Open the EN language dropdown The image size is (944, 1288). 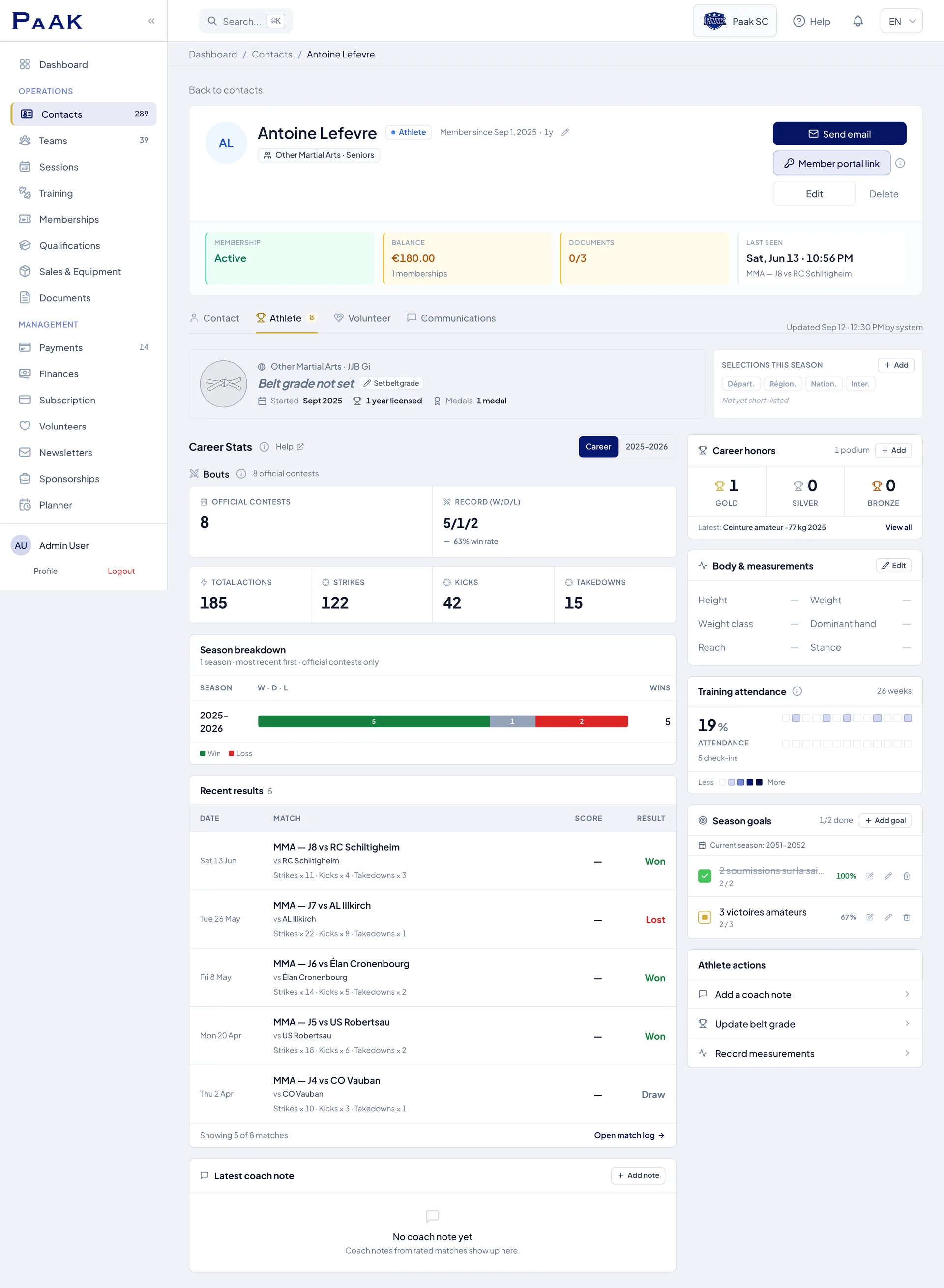pyautogui.click(x=901, y=21)
